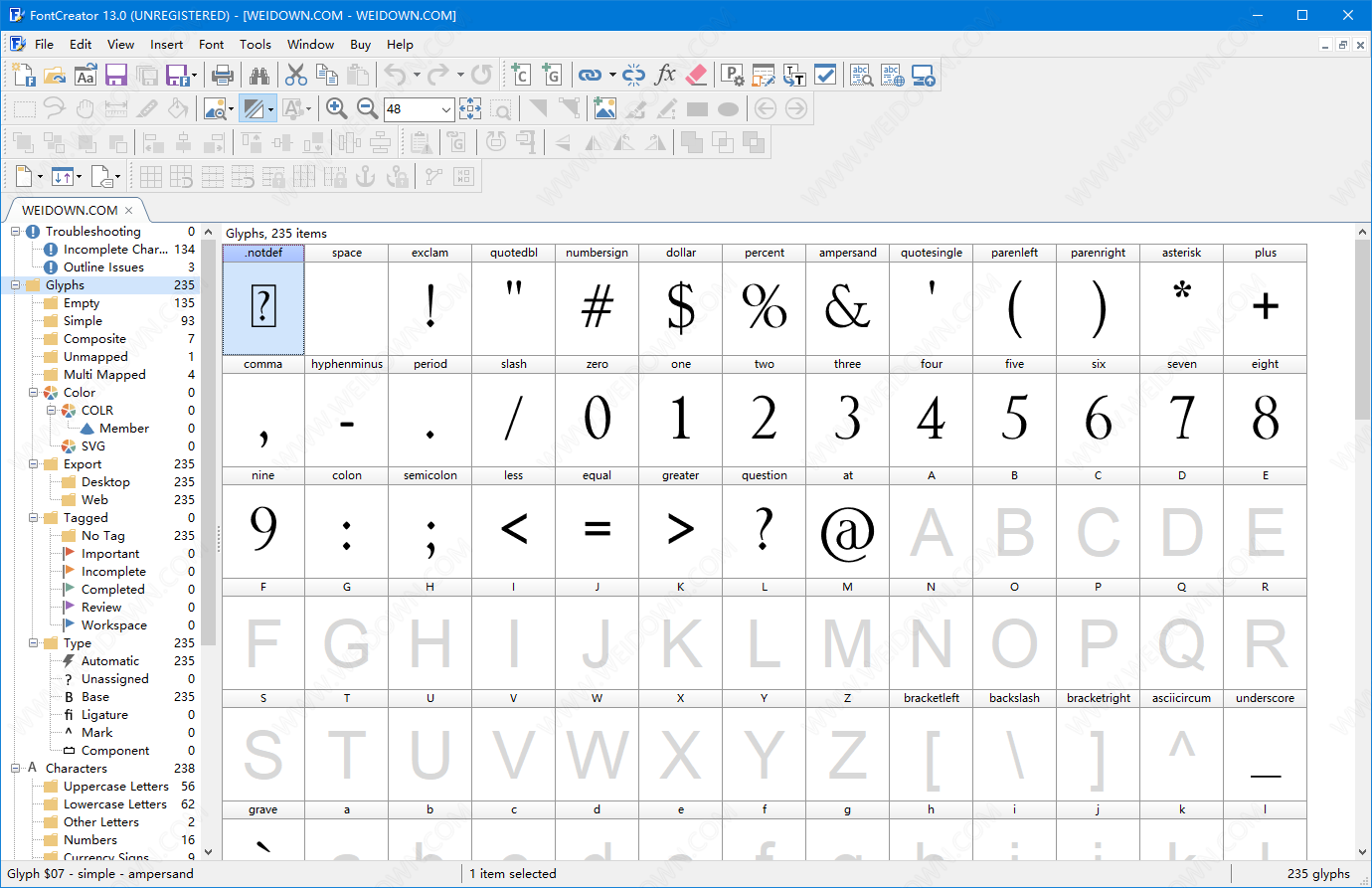Click the Print icon
Screen dimensions: 1372x888
click(x=223, y=75)
